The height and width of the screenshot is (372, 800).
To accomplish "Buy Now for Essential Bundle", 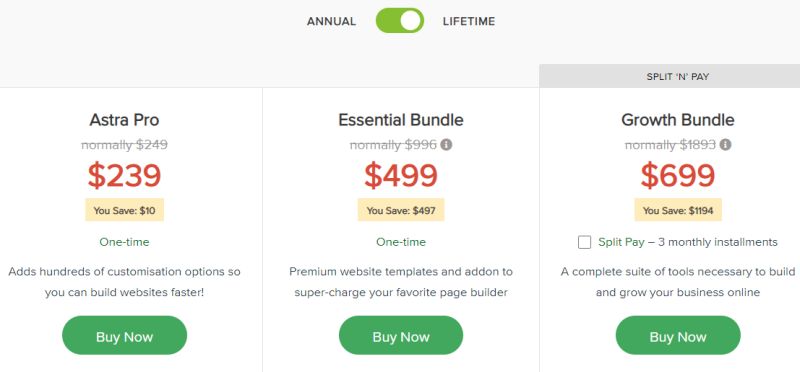I will click(401, 335).
